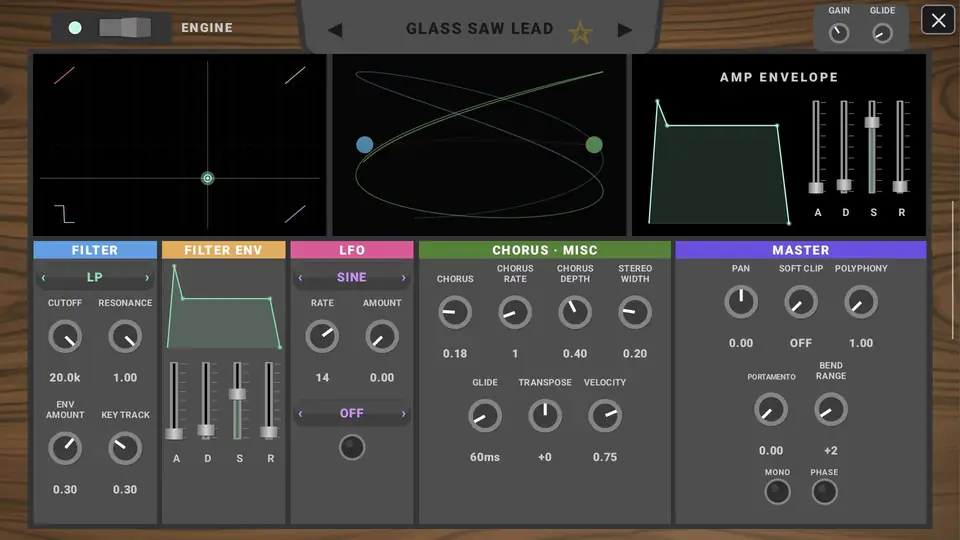Viewport: 960px width, 540px height.
Task: Click the amp envelope Sustain slider handle
Action: click(872, 122)
